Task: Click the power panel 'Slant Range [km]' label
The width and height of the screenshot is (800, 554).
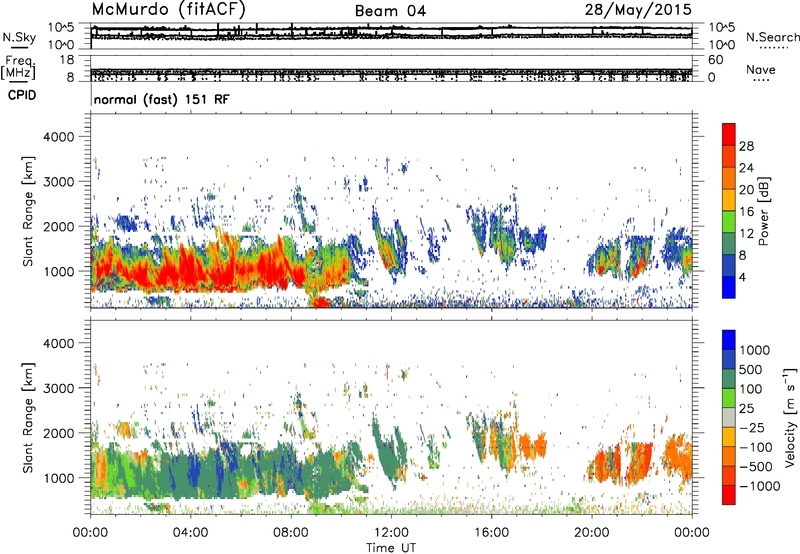Action: pyautogui.click(x=28, y=211)
